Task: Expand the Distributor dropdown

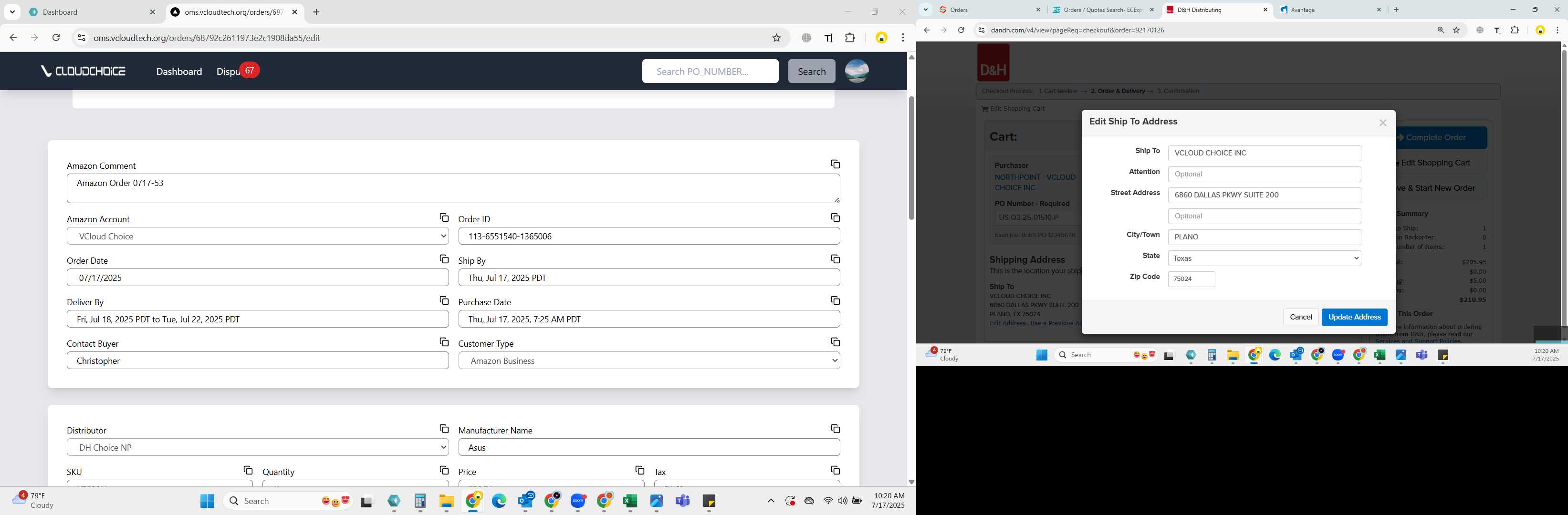Action: coord(258,447)
